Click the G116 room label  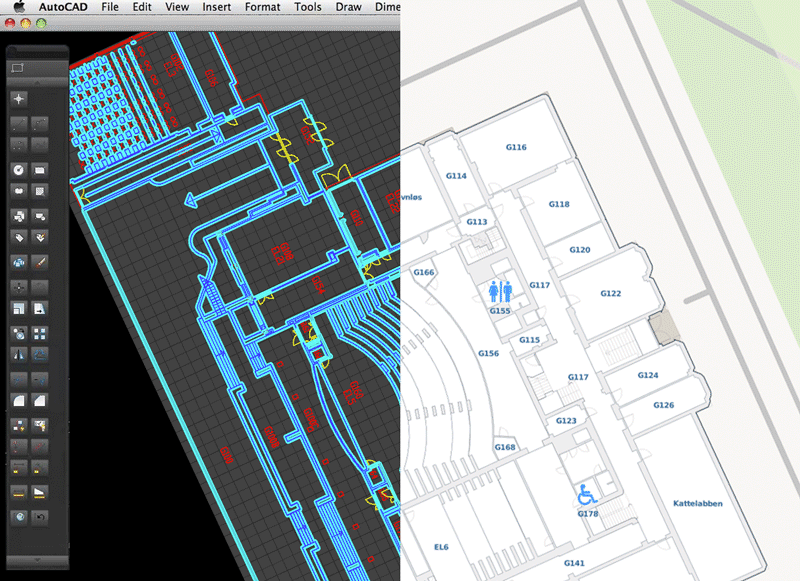pyautogui.click(x=517, y=147)
